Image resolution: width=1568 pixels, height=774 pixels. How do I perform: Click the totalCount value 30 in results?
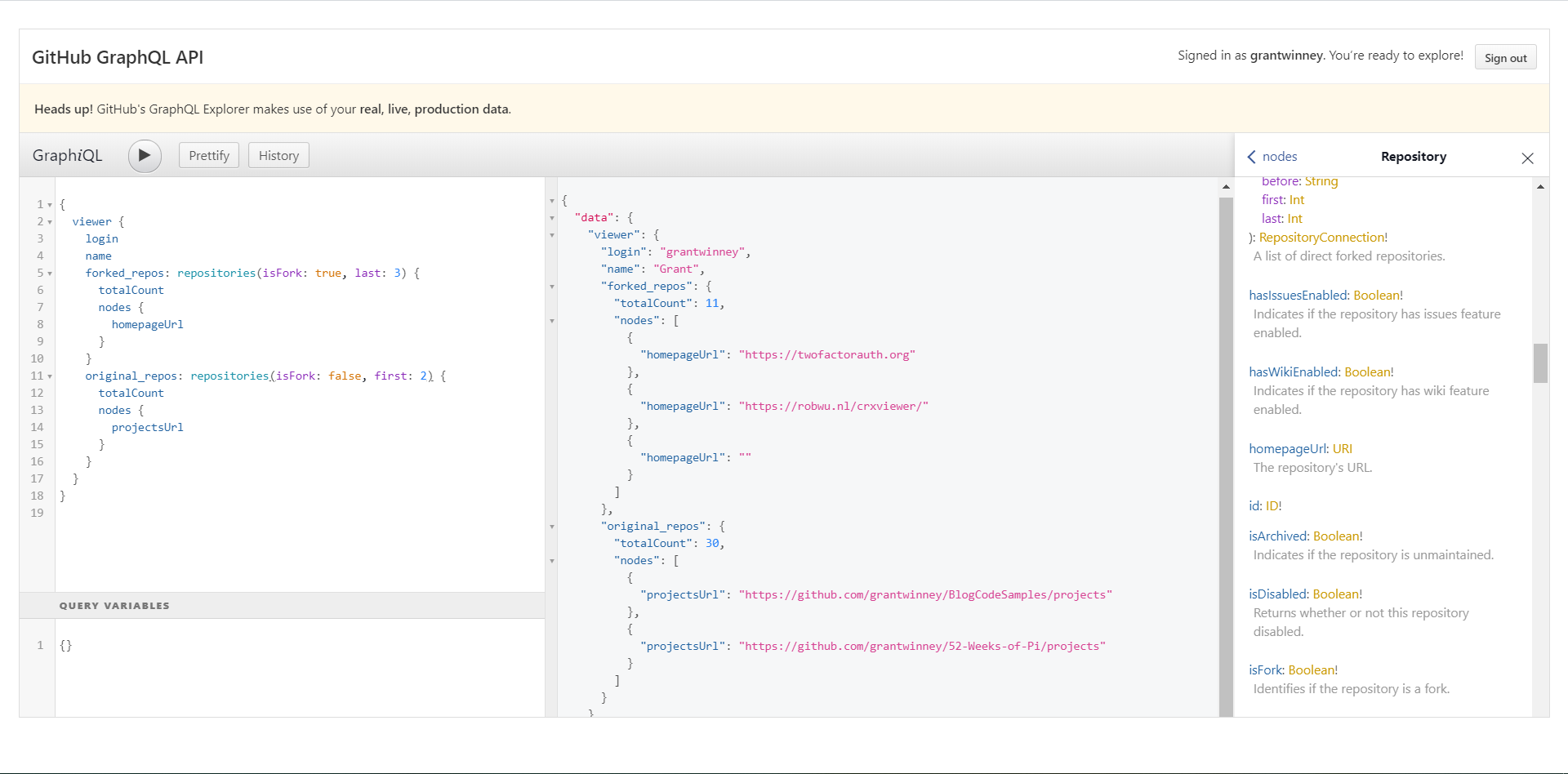712,544
